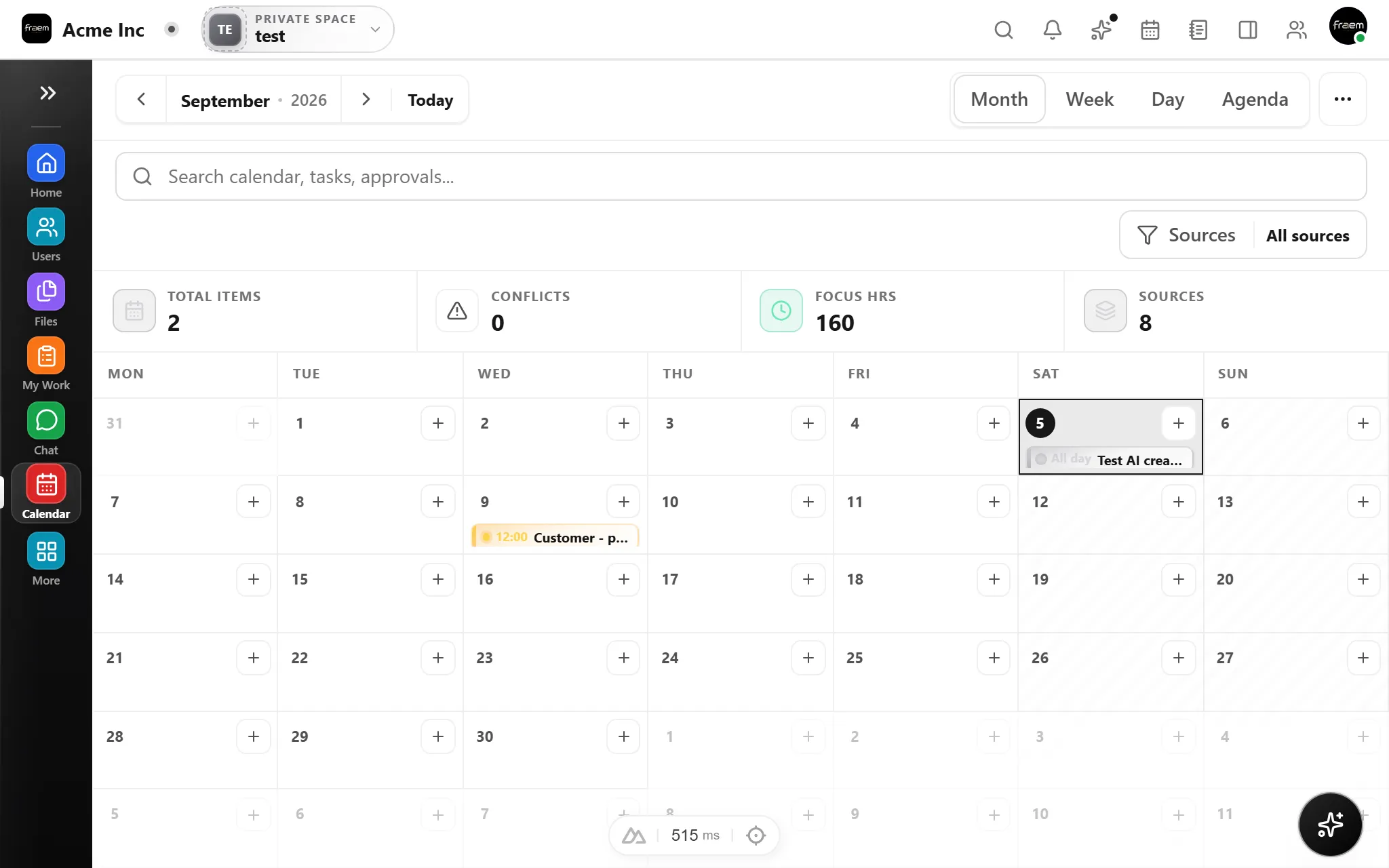This screenshot has width=1389, height=868.
Task: Click the search magnifier in top bar
Action: [1004, 30]
